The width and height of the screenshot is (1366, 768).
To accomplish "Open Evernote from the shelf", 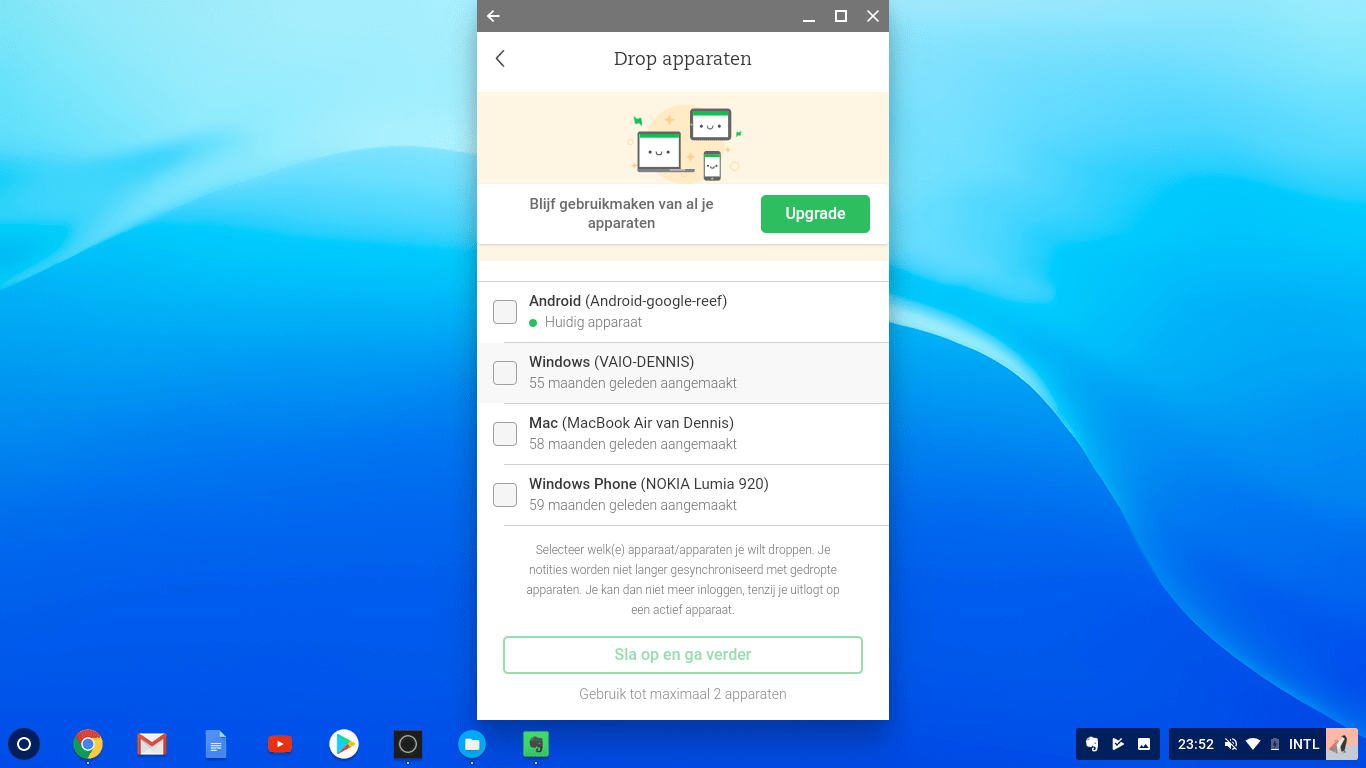I will [x=536, y=744].
